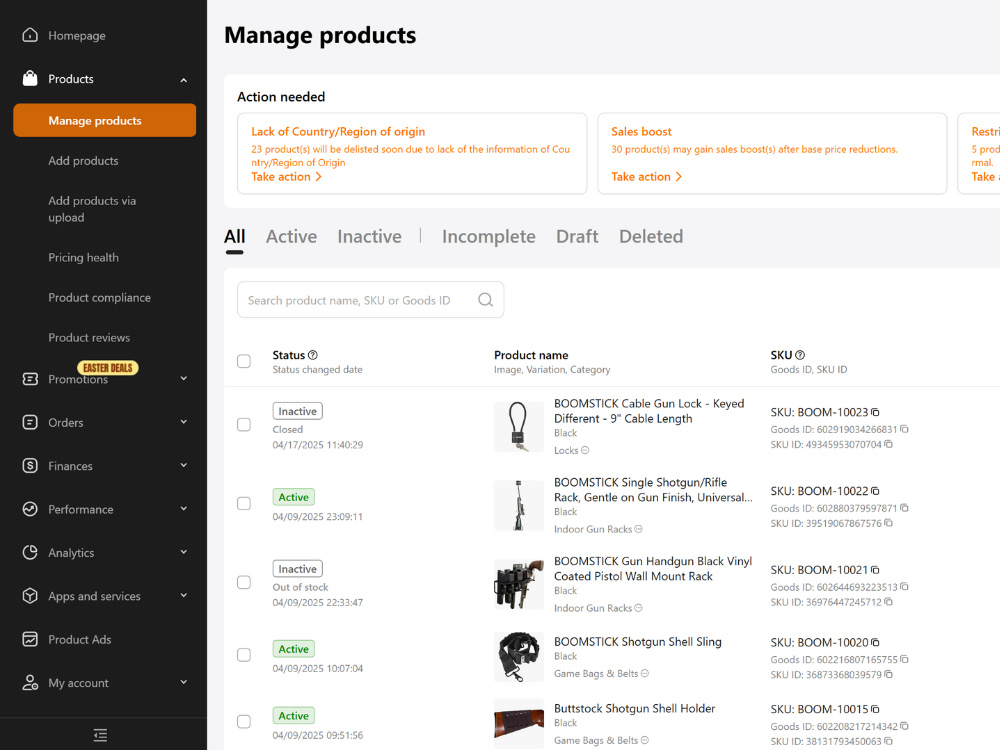This screenshot has width=1000, height=750.
Task: Click the Promotions ticket icon
Action: coord(30,379)
